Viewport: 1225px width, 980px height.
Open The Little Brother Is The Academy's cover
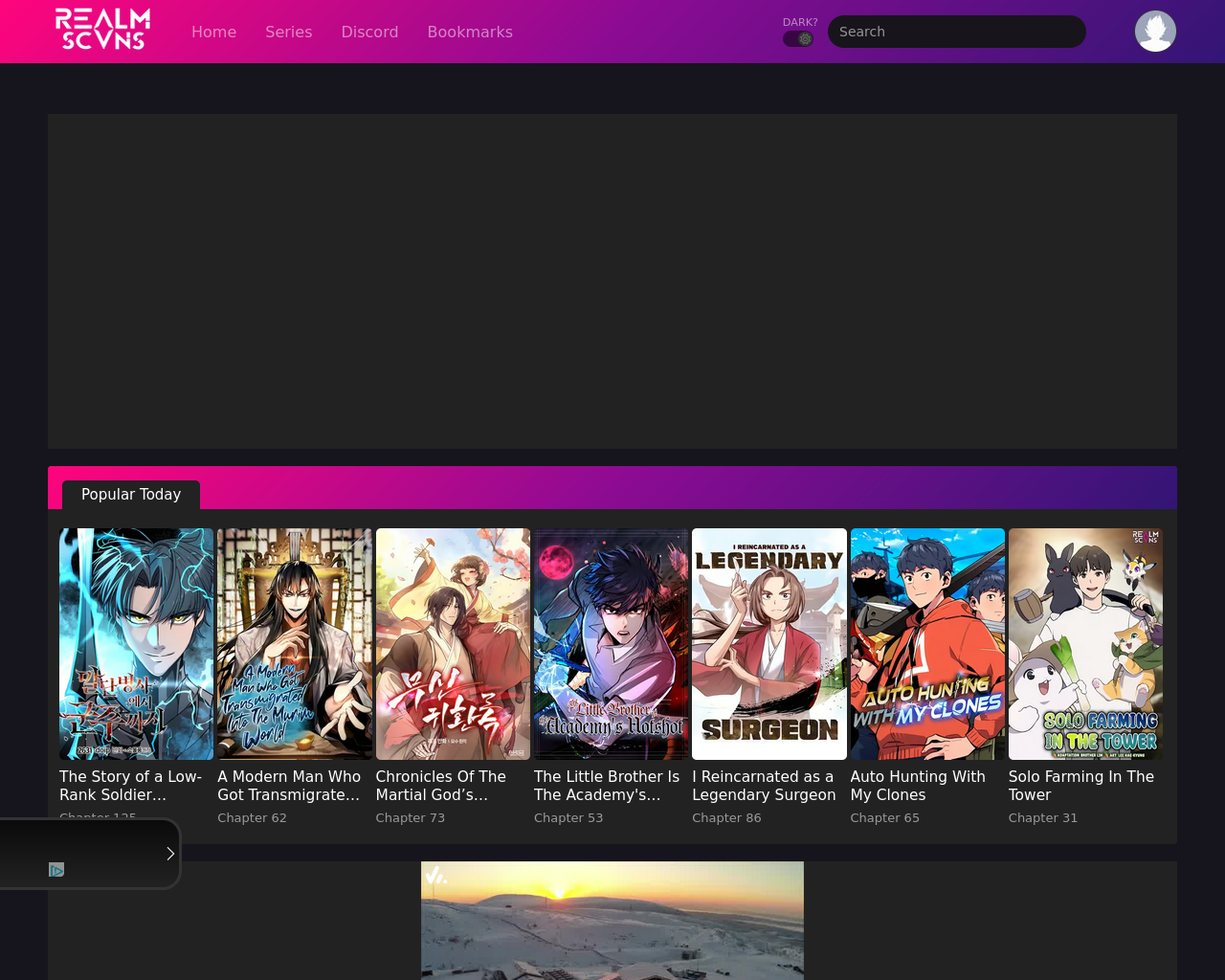coord(611,644)
